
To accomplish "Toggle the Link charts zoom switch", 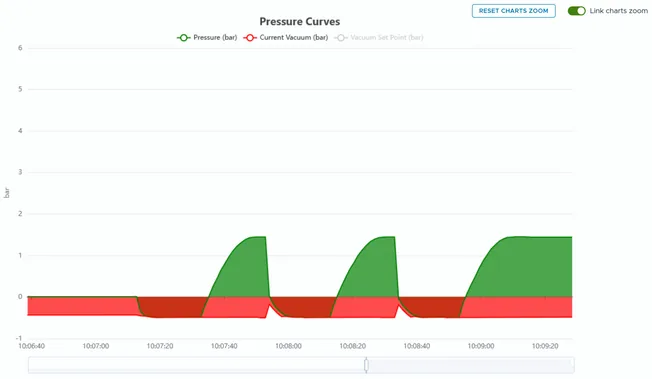I will (577, 11).
